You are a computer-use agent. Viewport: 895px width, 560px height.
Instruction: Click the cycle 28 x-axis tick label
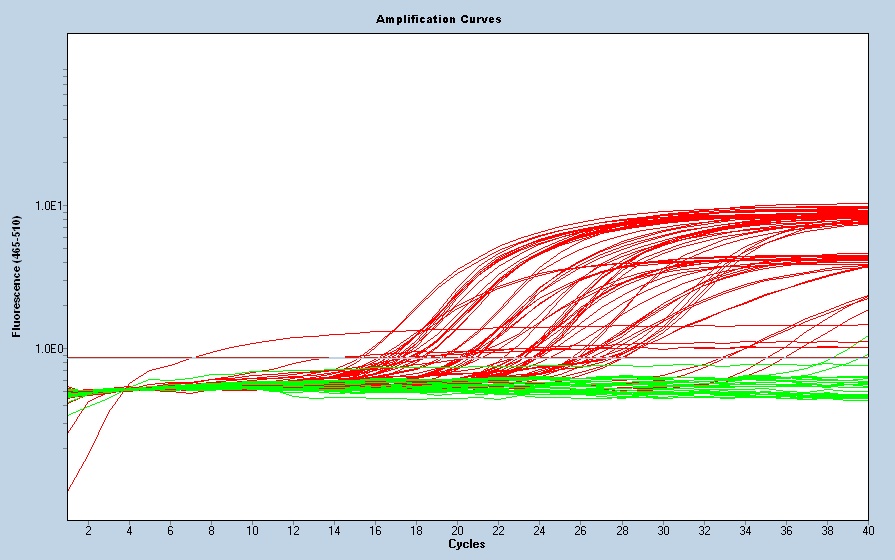(621, 530)
